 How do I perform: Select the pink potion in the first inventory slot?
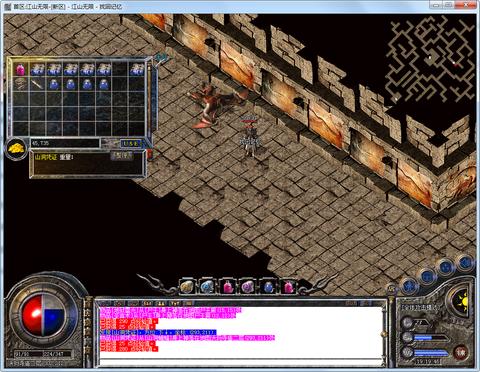pos(21,69)
